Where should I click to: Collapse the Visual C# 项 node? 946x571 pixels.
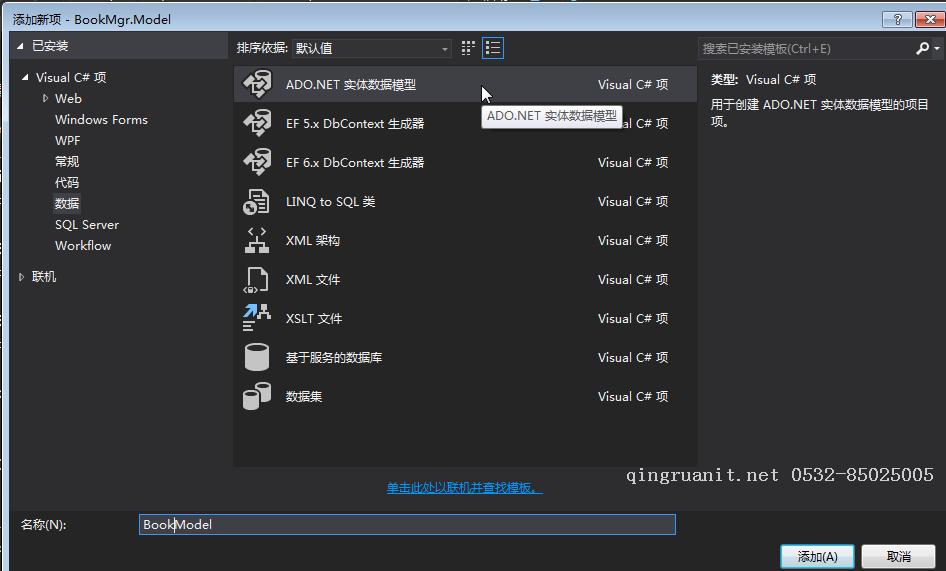click(26, 77)
